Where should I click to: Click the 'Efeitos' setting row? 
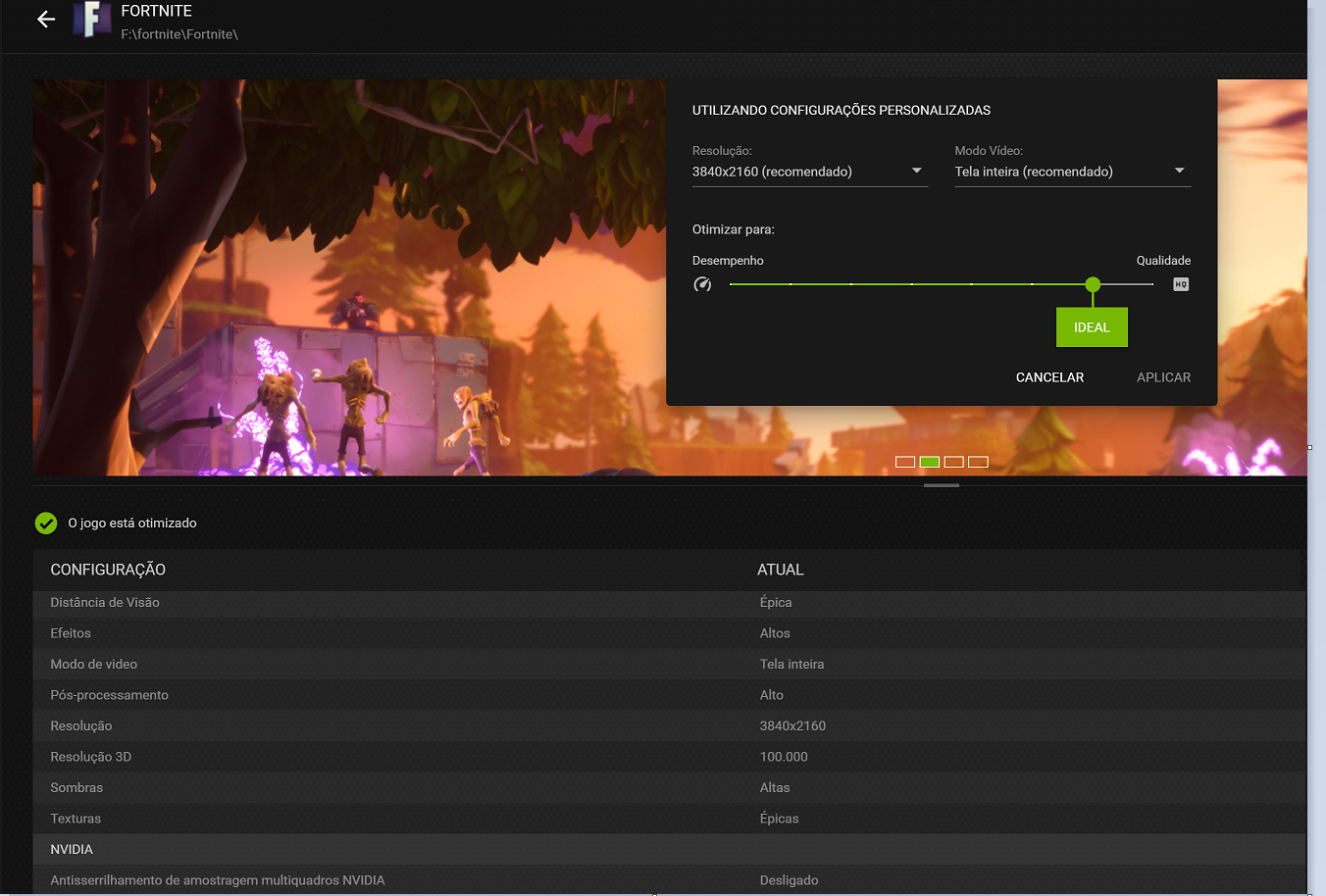tap(669, 633)
